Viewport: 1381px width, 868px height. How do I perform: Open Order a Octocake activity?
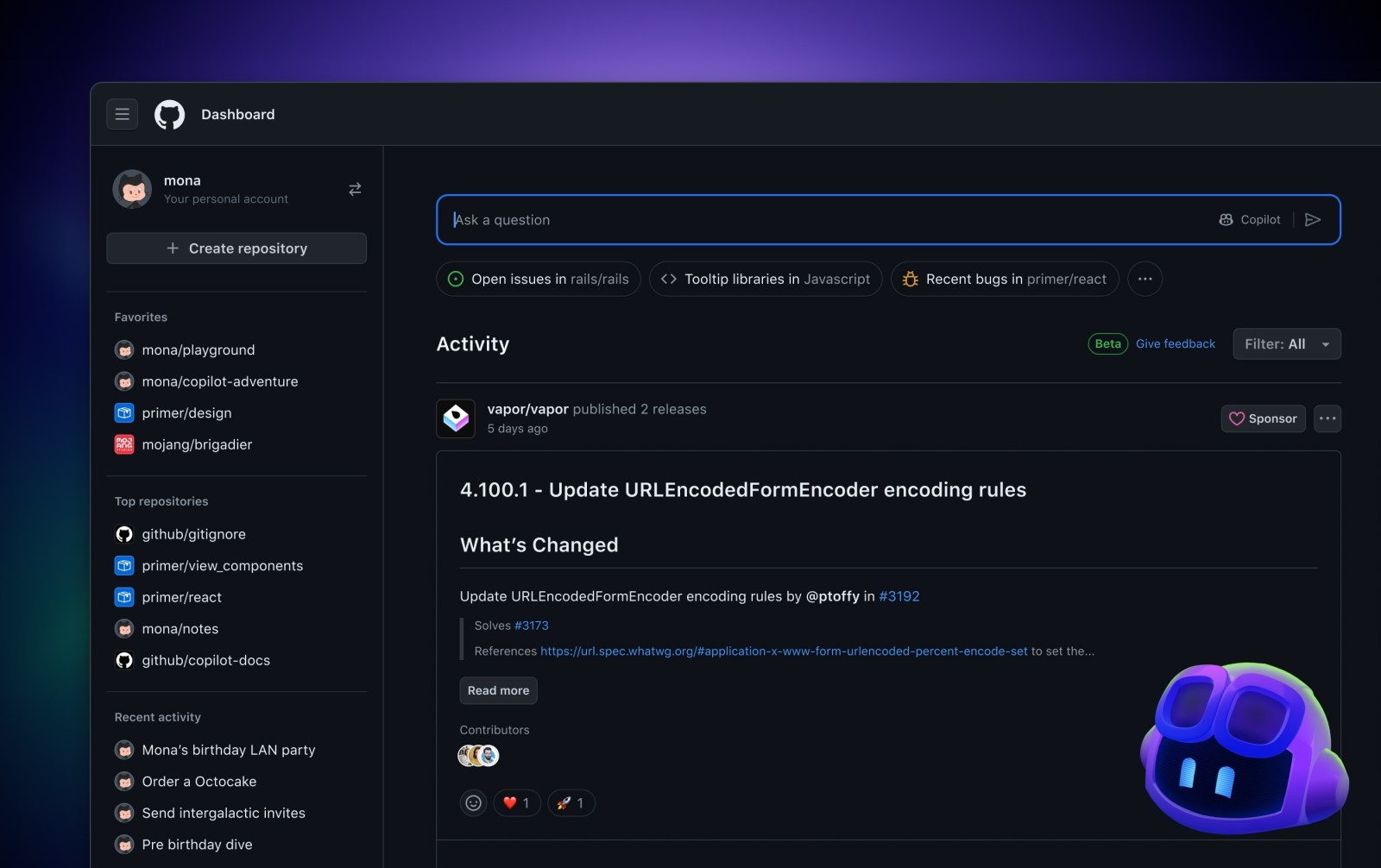point(199,782)
